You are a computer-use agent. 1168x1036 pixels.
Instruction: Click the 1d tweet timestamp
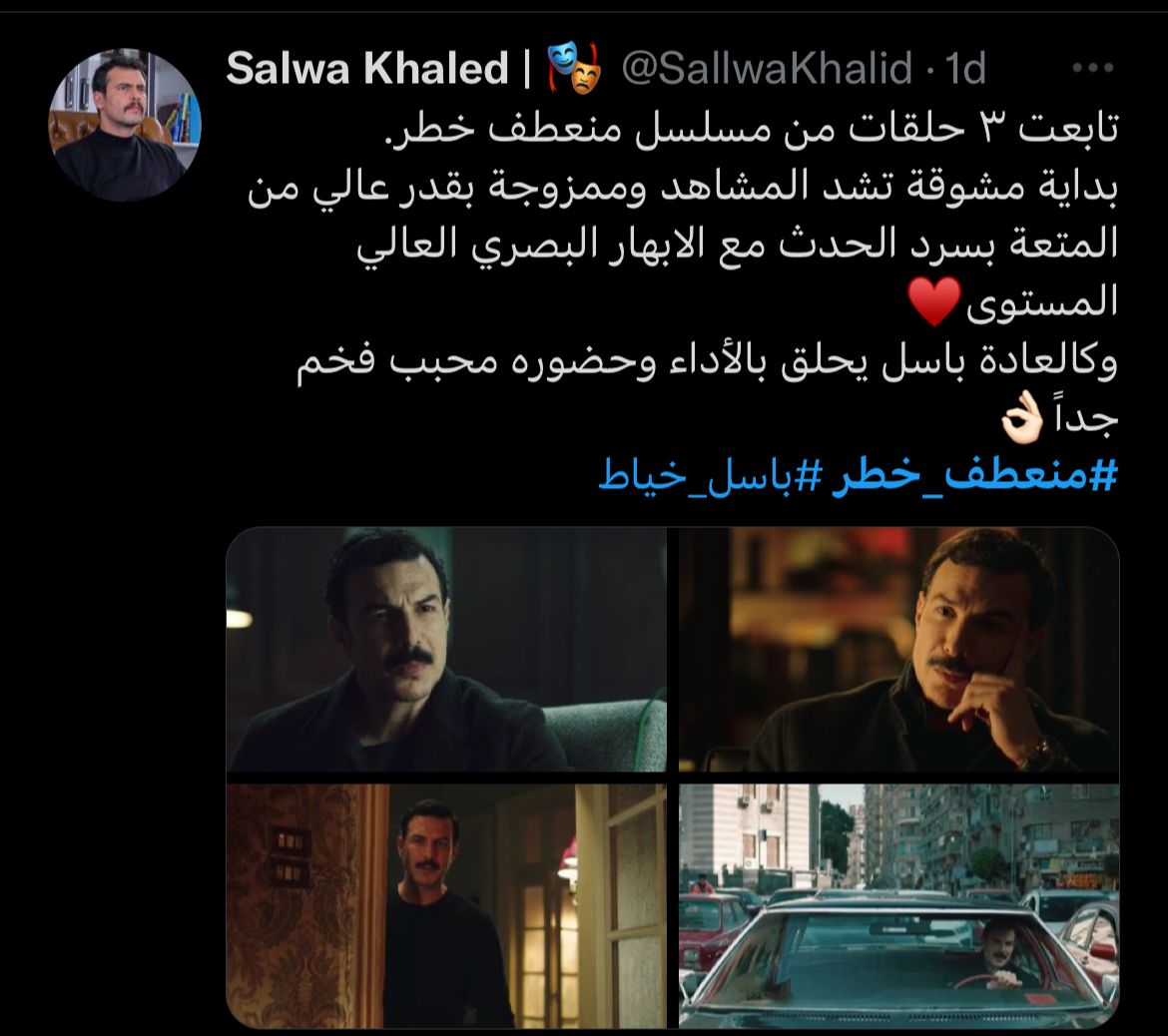tap(965, 69)
